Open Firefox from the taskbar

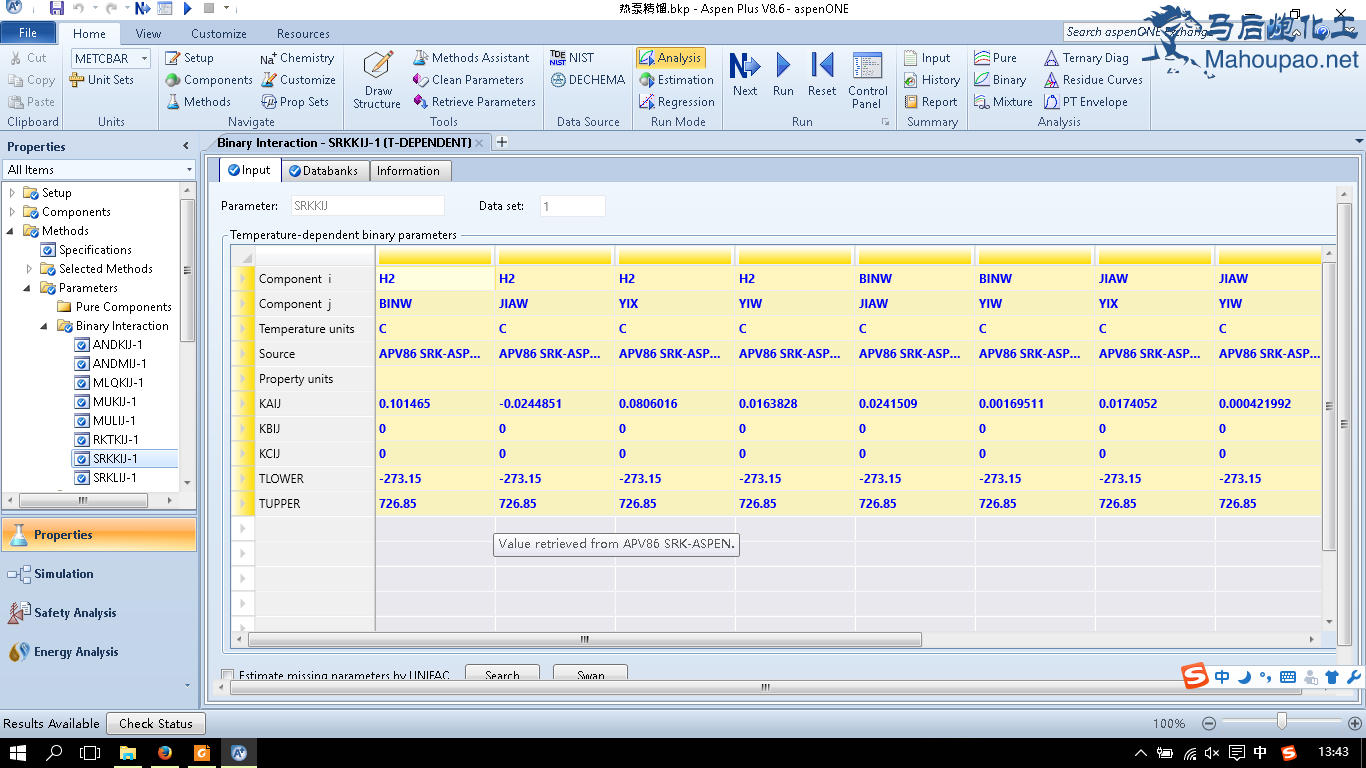[165, 753]
